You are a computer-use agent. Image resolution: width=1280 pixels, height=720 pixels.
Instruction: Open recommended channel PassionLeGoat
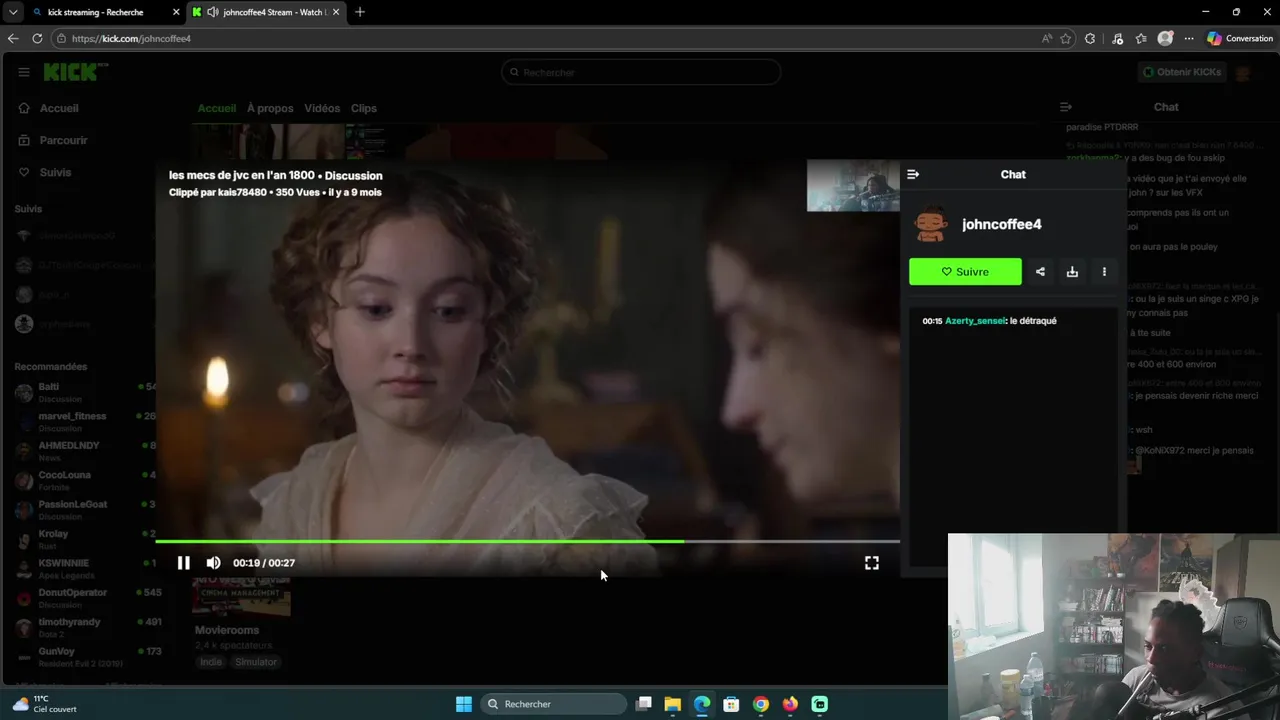tap(85, 510)
